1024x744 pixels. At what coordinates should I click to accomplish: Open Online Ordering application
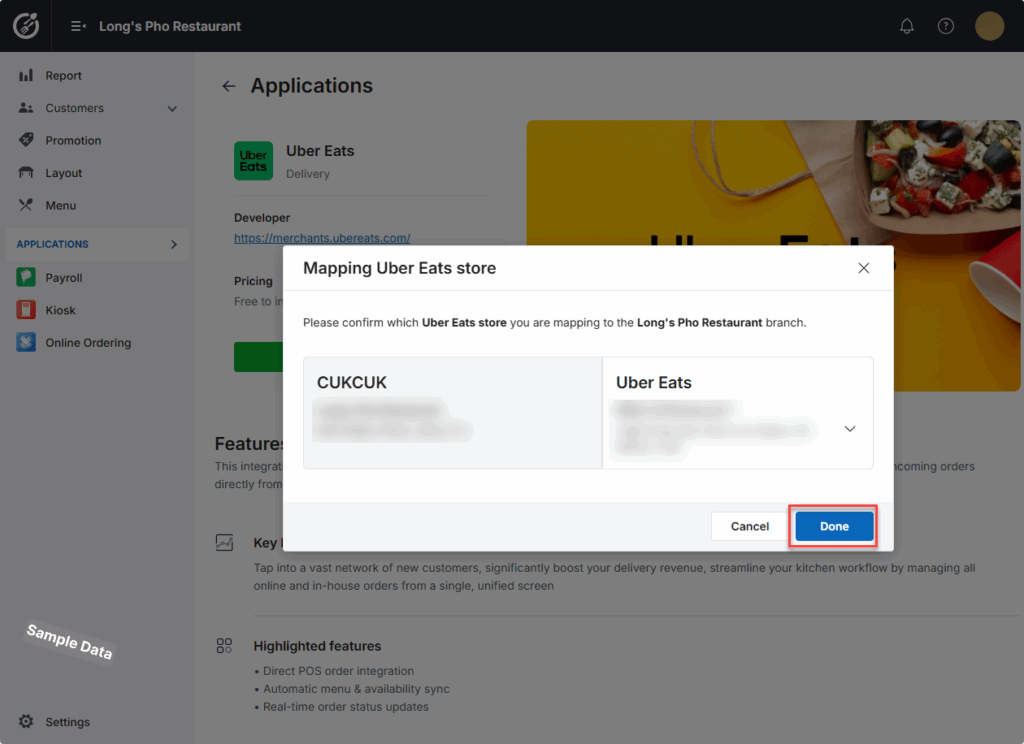tap(87, 343)
